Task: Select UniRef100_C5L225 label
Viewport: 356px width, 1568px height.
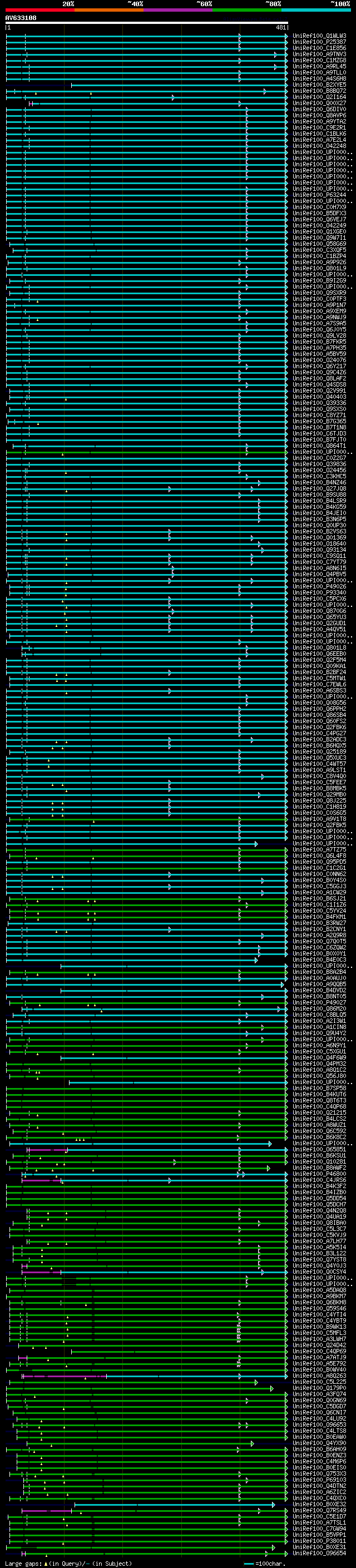Action: coord(319,1382)
